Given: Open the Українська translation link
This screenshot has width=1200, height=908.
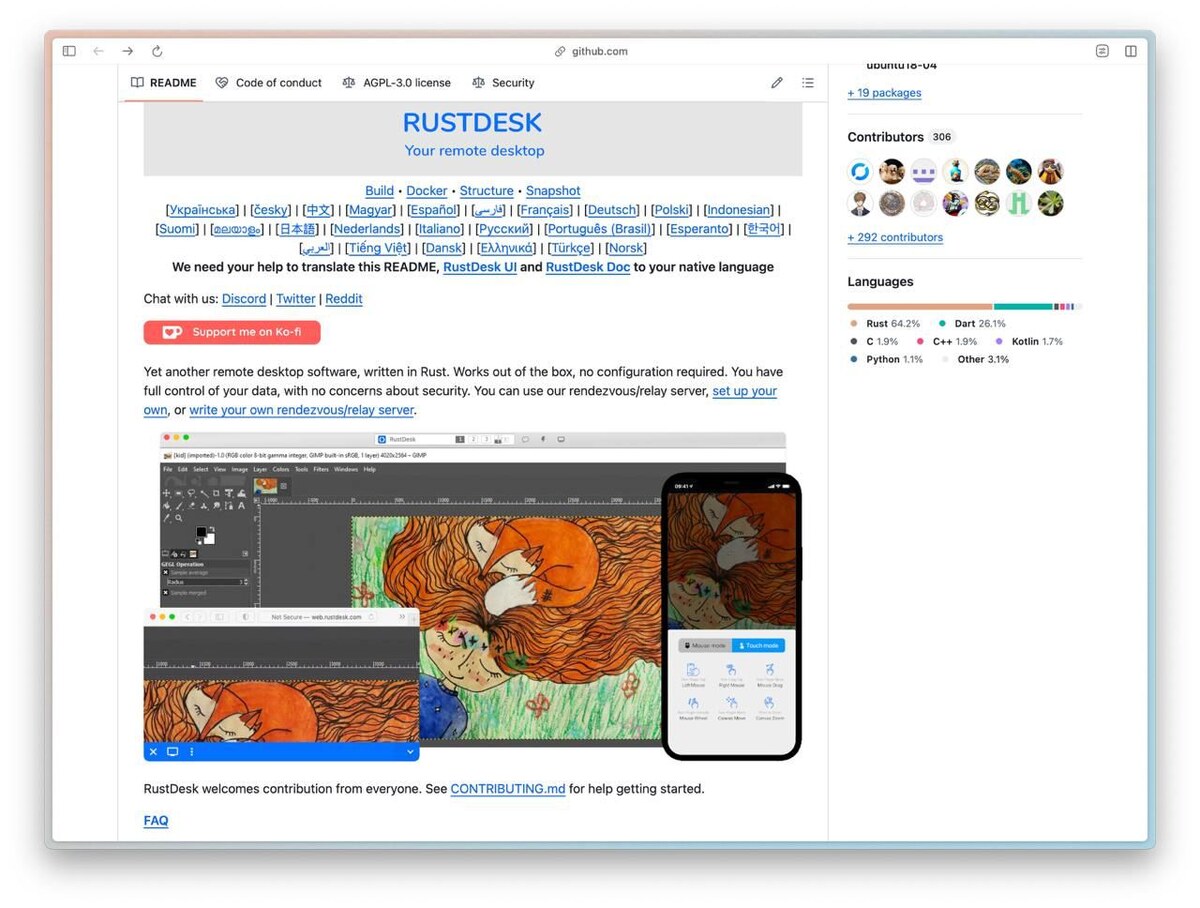Looking at the screenshot, I should [x=203, y=210].
